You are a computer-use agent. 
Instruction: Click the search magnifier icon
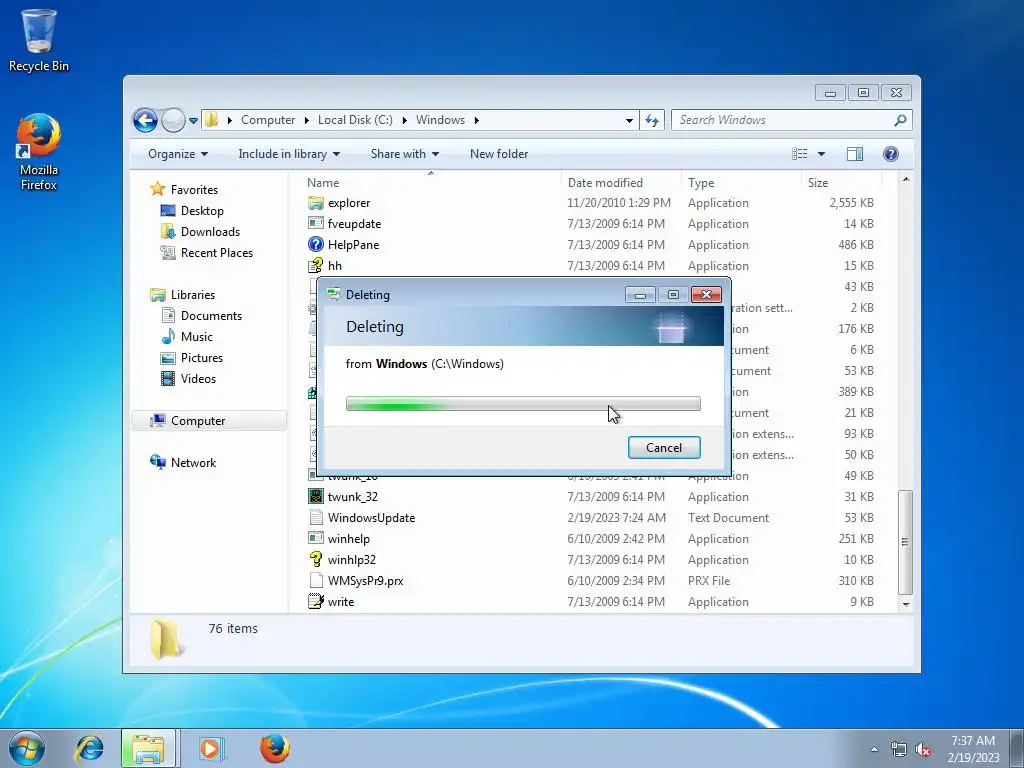coord(900,120)
